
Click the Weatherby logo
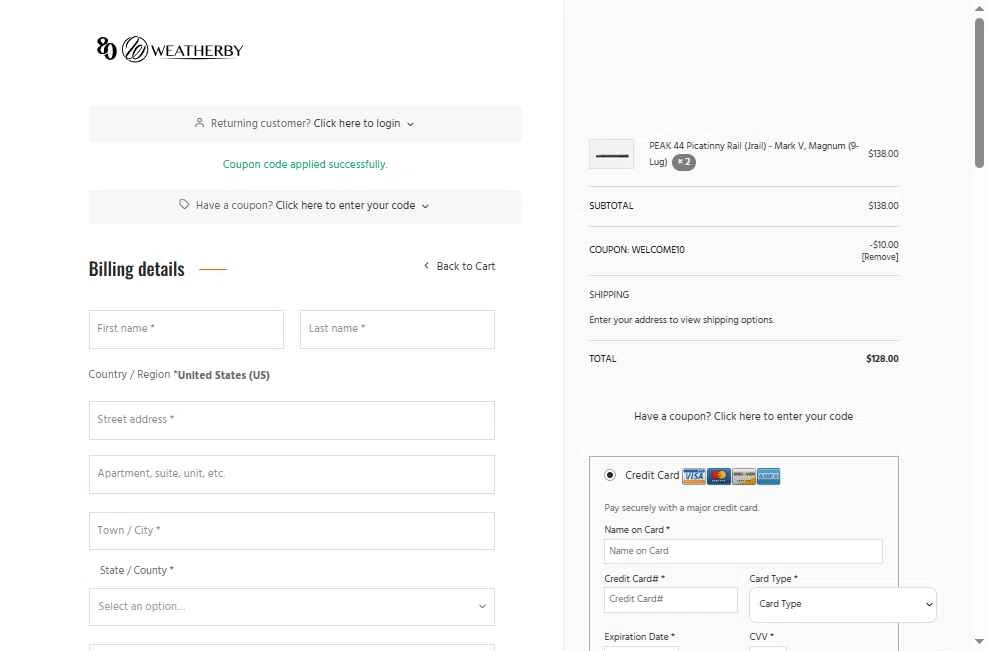point(182,49)
